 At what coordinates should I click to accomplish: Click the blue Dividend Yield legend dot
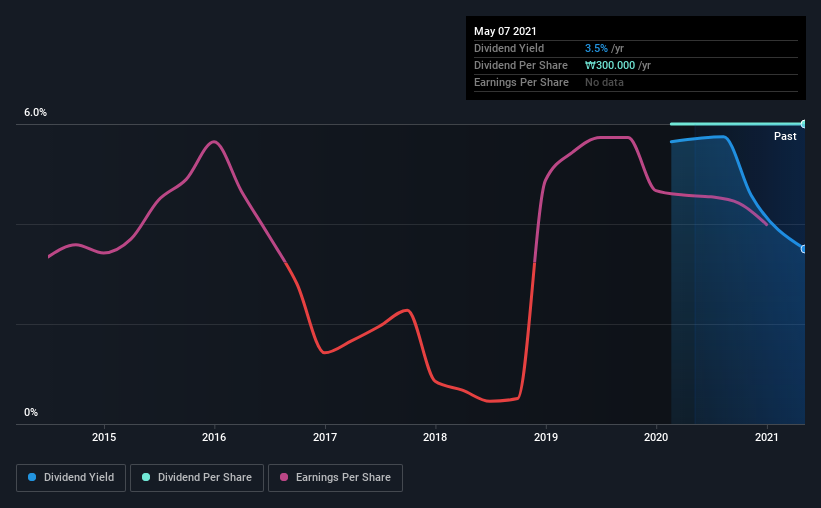click(32, 477)
